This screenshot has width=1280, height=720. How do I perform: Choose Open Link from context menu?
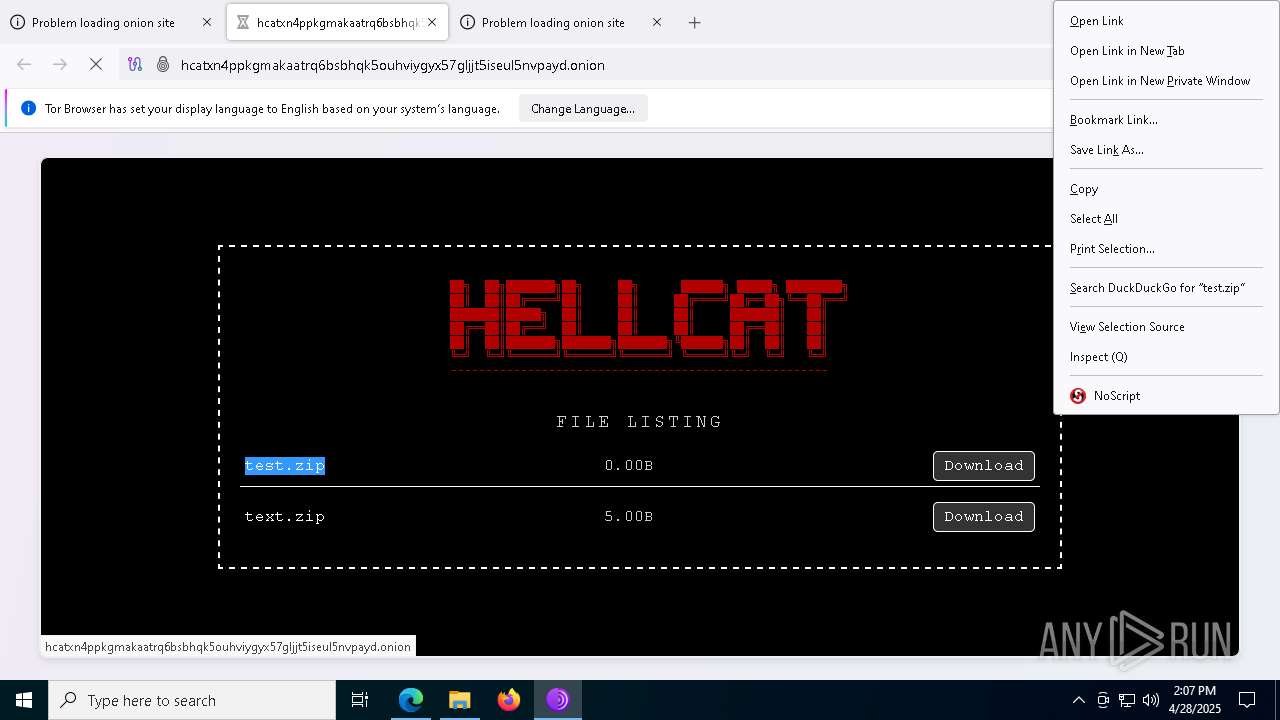[1166, 21]
